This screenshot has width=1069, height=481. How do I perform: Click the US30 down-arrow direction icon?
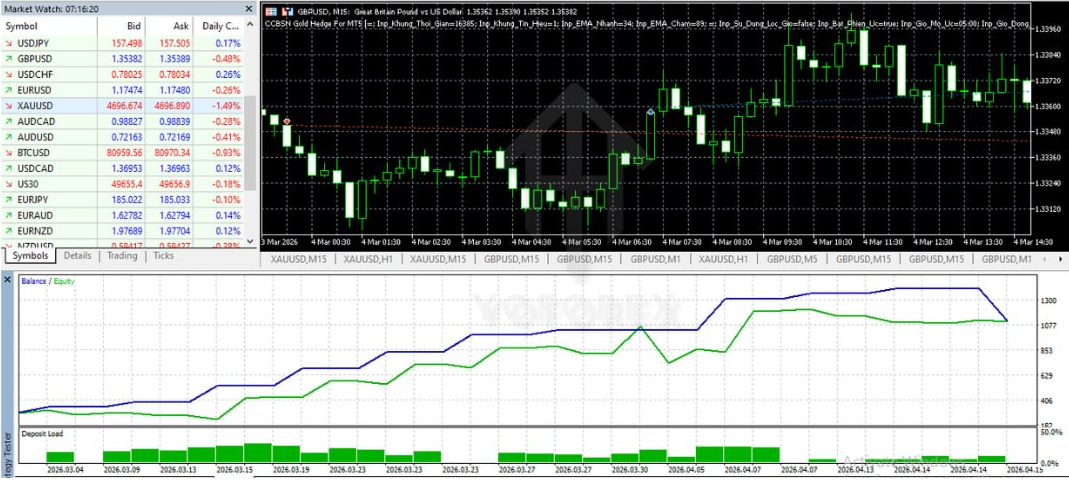[10, 184]
